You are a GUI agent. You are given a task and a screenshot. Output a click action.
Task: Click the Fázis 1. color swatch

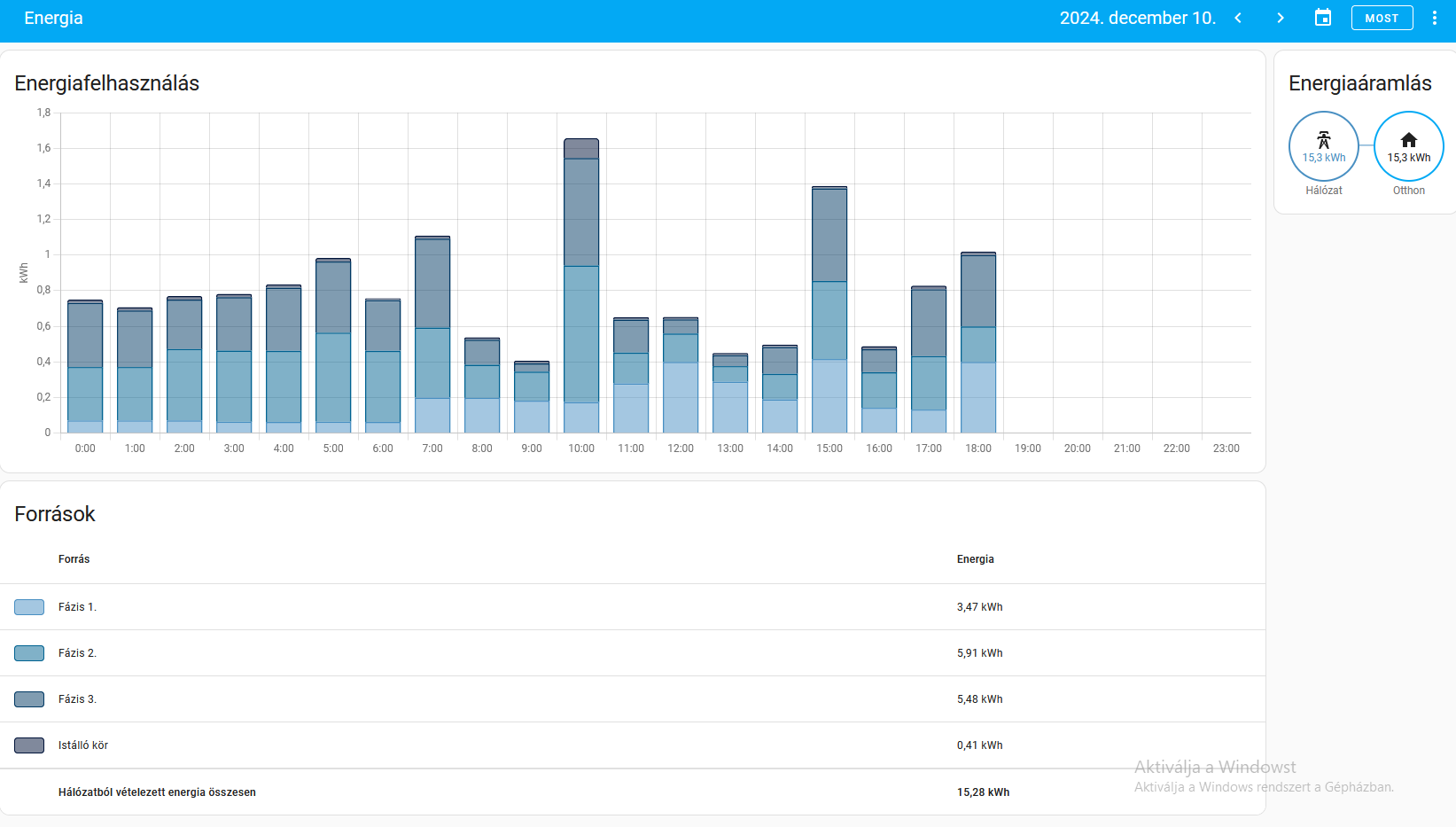29,607
